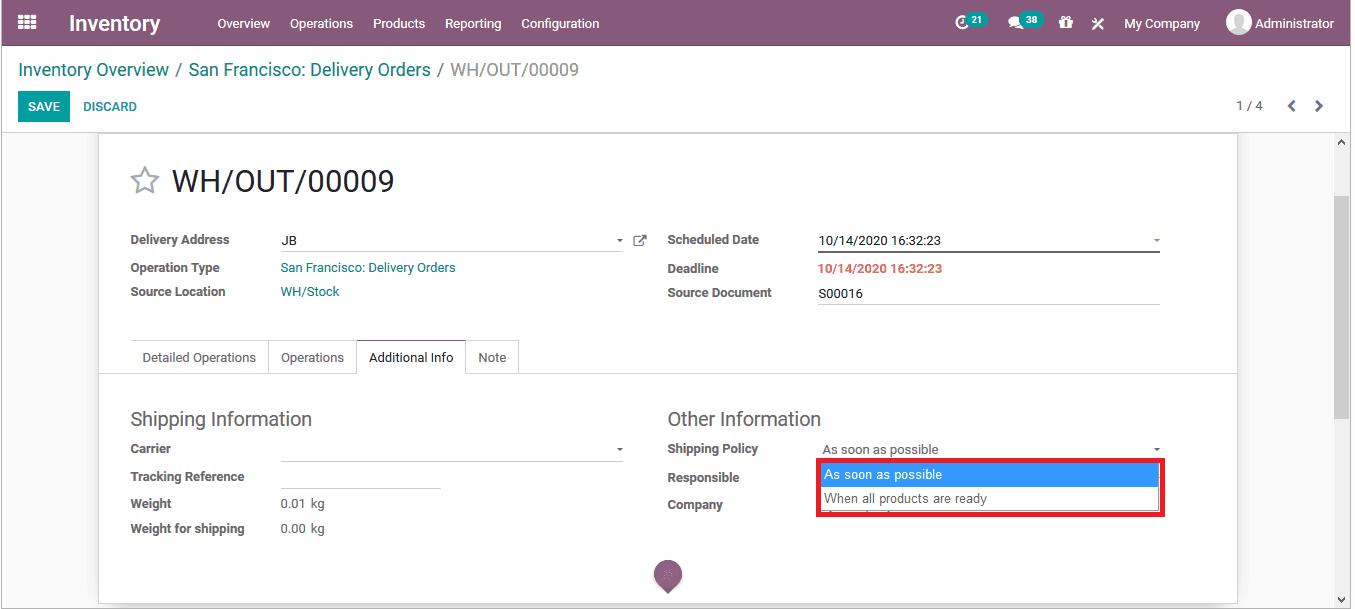Open San Francisco: Delivery Orders breadcrumb

(x=310, y=70)
